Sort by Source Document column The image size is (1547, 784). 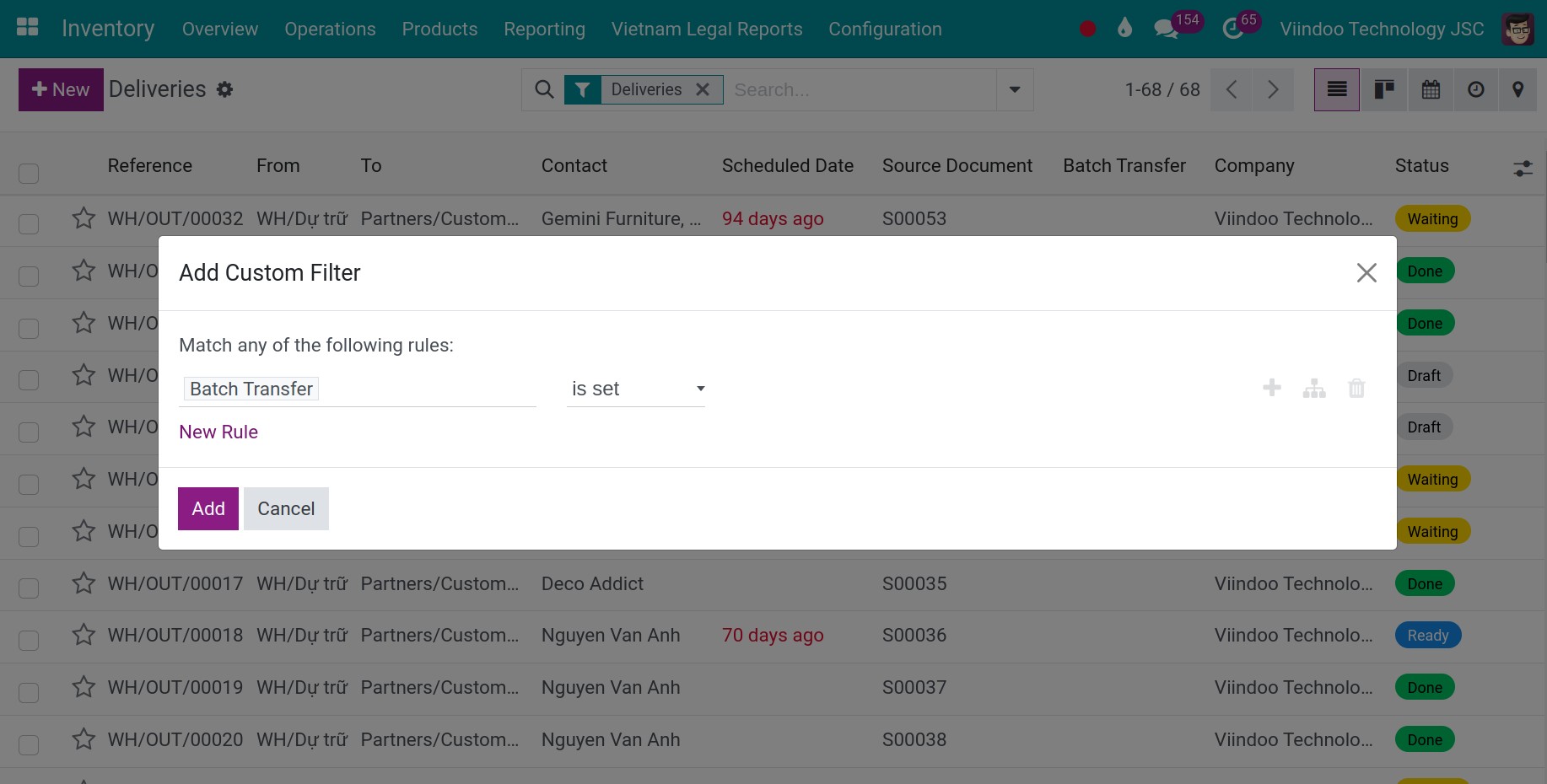pyautogui.click(x=957, y=165)
